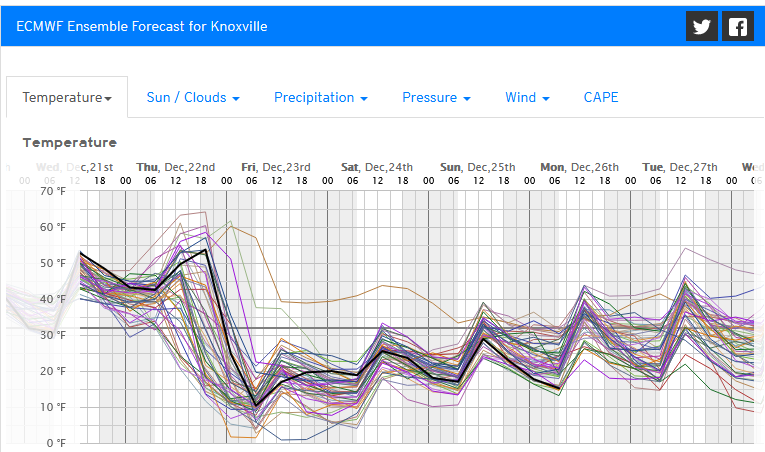Open the Wind tab
The image size is (765, 452).
click(527, 98)
